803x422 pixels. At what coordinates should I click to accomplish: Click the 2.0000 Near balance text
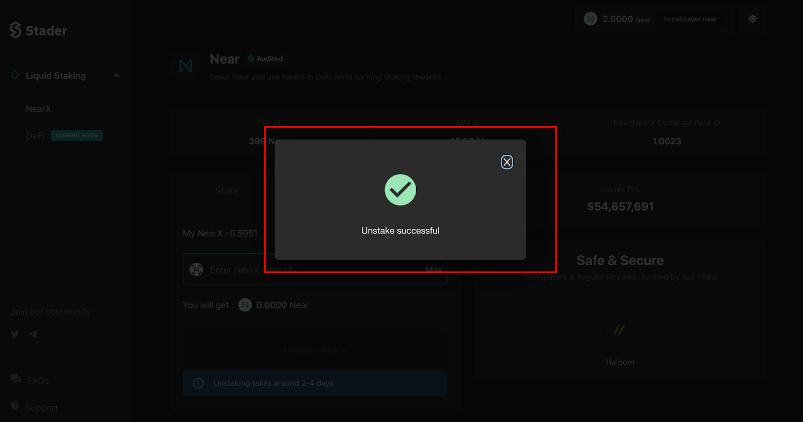pyautogui.click(x=626, y=19)
